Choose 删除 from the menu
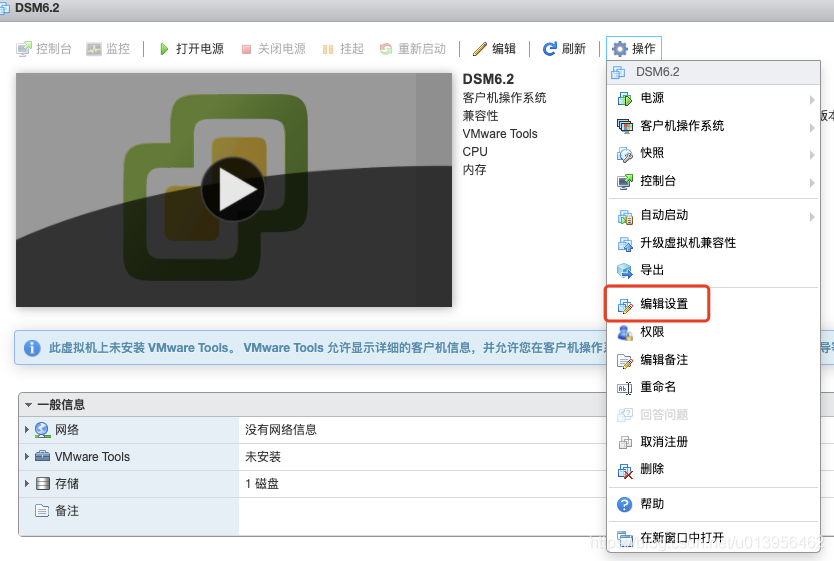The image size is (834, 561). point(713,470)
